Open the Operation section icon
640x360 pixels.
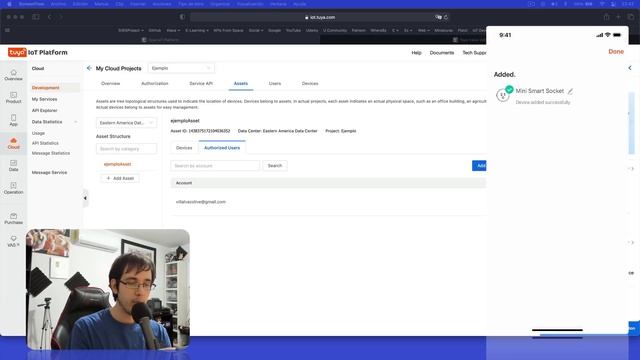(13, 188)
